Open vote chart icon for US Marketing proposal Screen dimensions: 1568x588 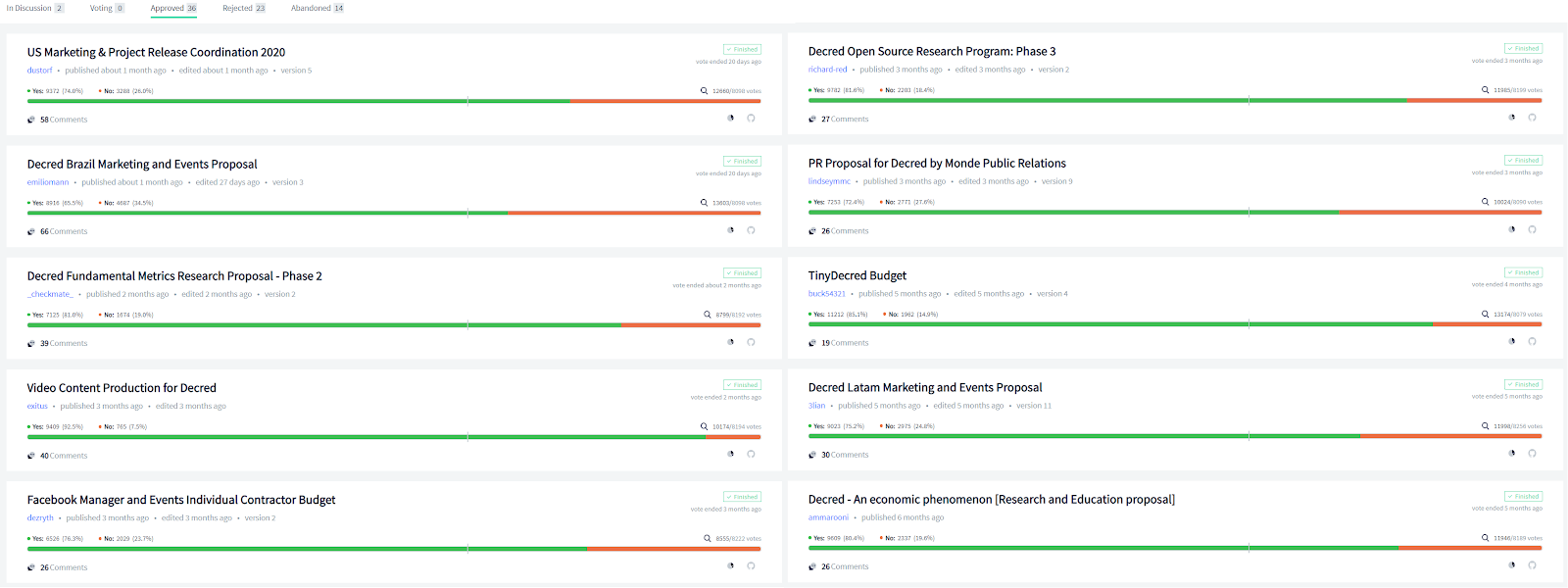tap(731, 118)
